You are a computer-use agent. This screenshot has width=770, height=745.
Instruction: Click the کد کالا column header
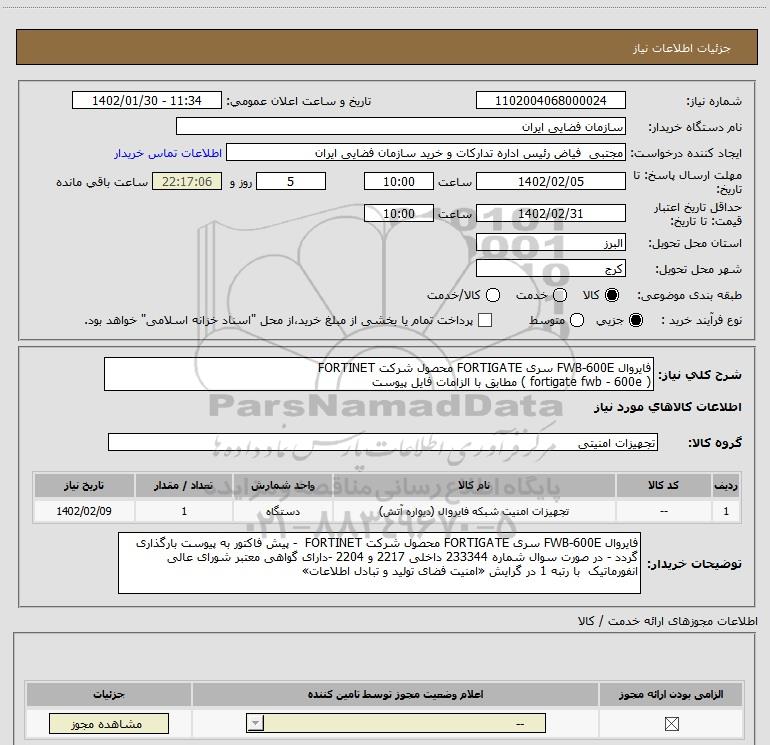[663, 485]
